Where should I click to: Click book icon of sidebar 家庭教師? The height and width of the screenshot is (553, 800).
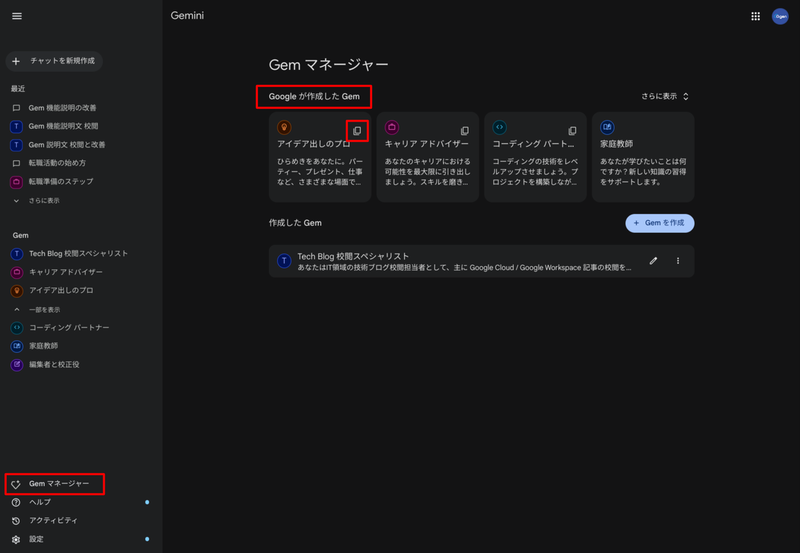click(x=17, y=346)
